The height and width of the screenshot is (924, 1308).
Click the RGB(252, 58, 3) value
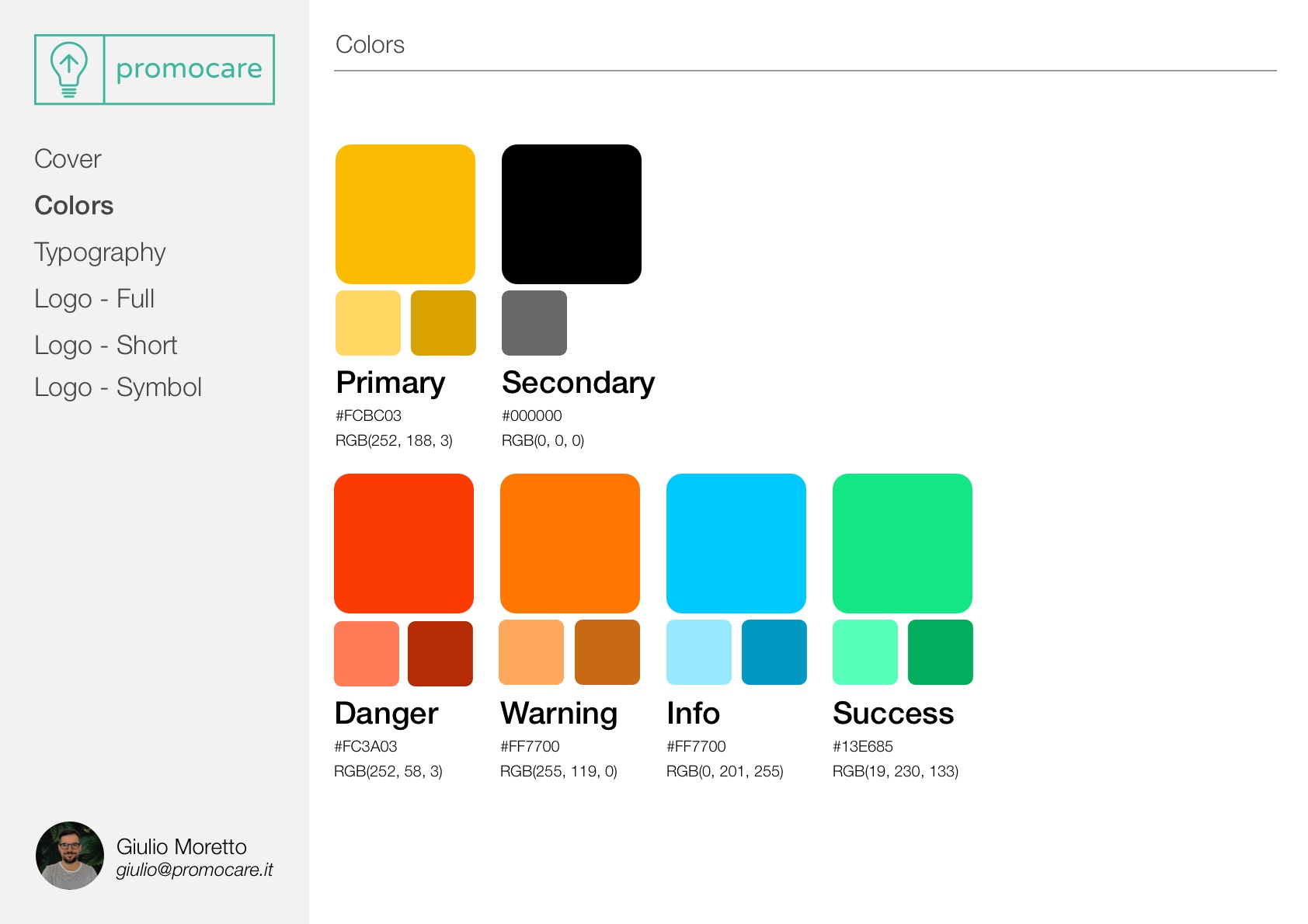click(388, 771)
